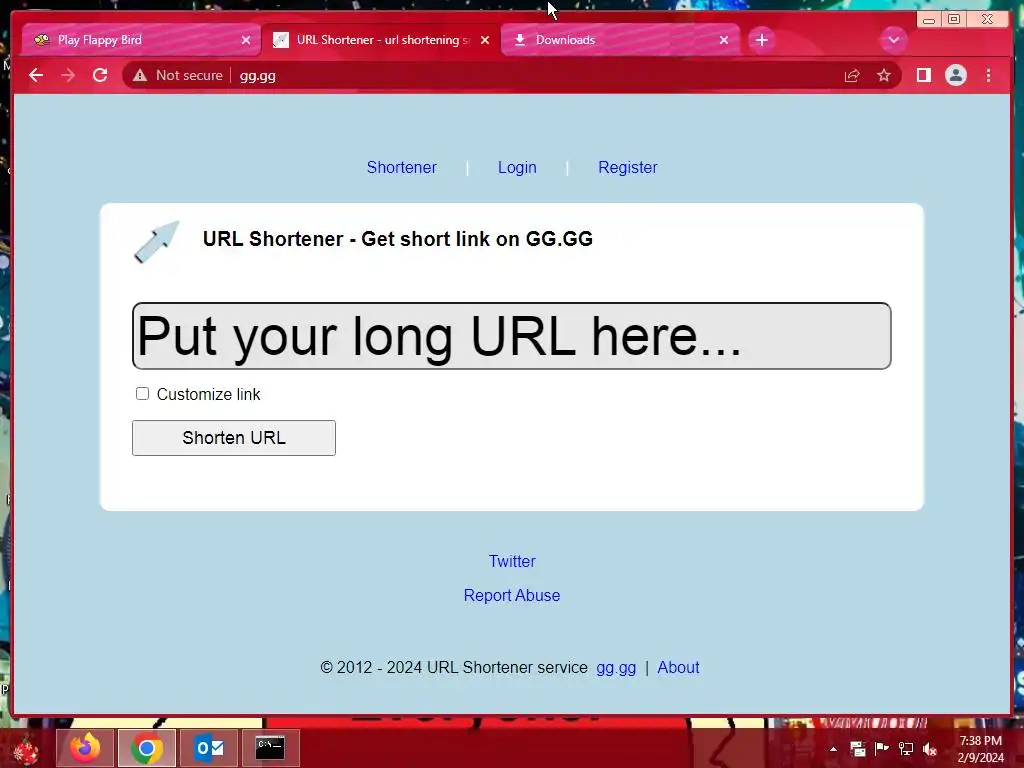The width and height of the screenshot is (1024, 768).
Task: Open the Shortener page link
Action: [x=402, y=168]
